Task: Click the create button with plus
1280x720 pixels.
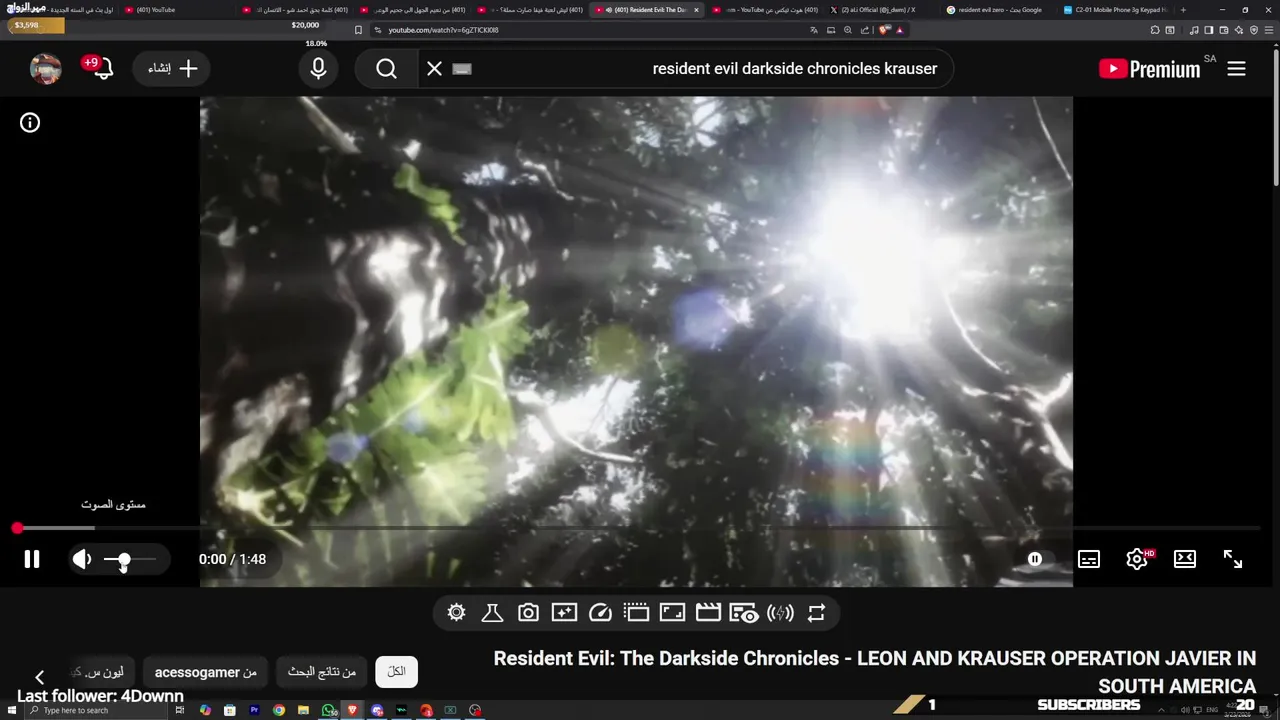Action: click(172, 69)
